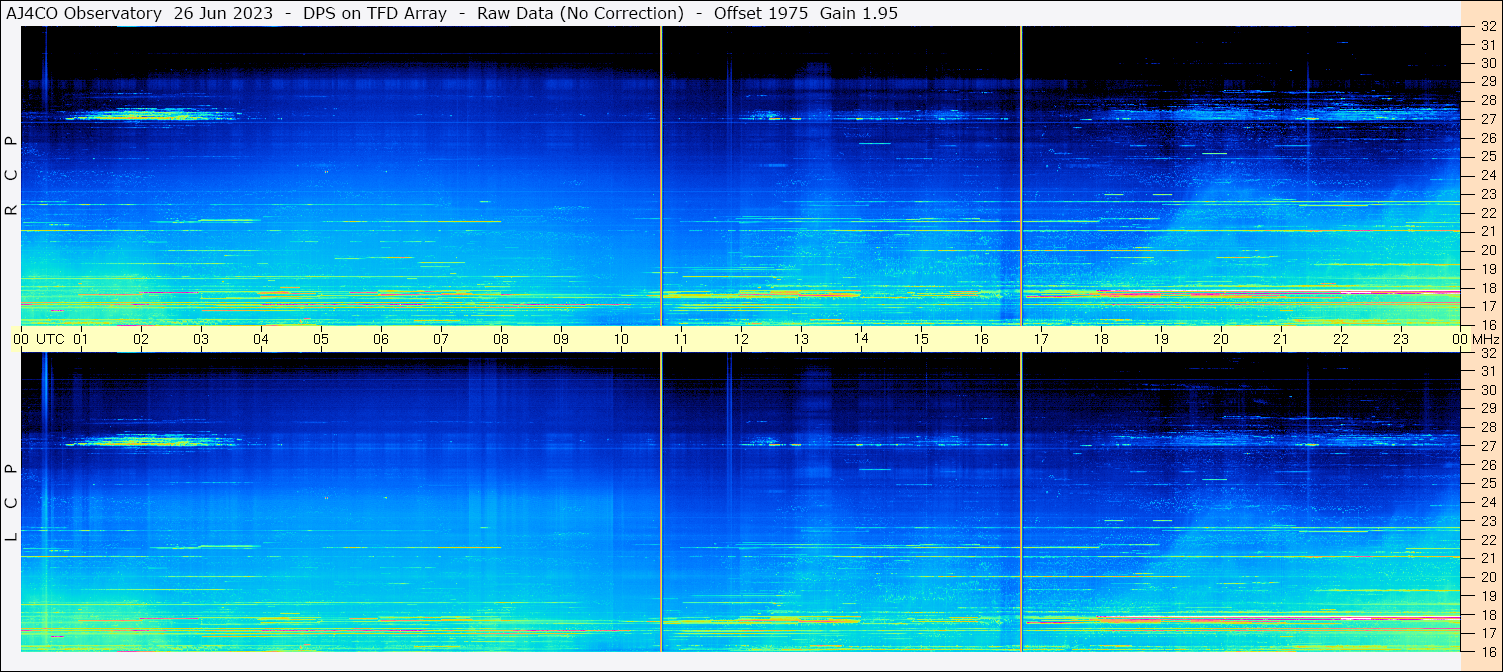Click the 10 hour tick label
This screenshot has height=672, width=1503.
[621, 339]
